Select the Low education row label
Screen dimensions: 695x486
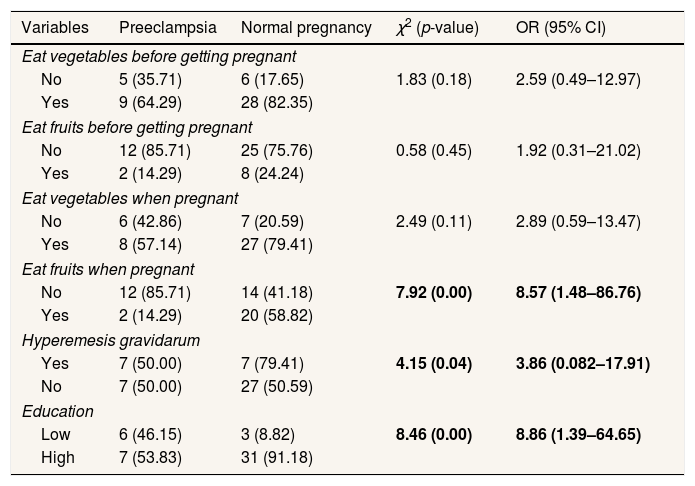pyautogui.click(x=55, y=435)
